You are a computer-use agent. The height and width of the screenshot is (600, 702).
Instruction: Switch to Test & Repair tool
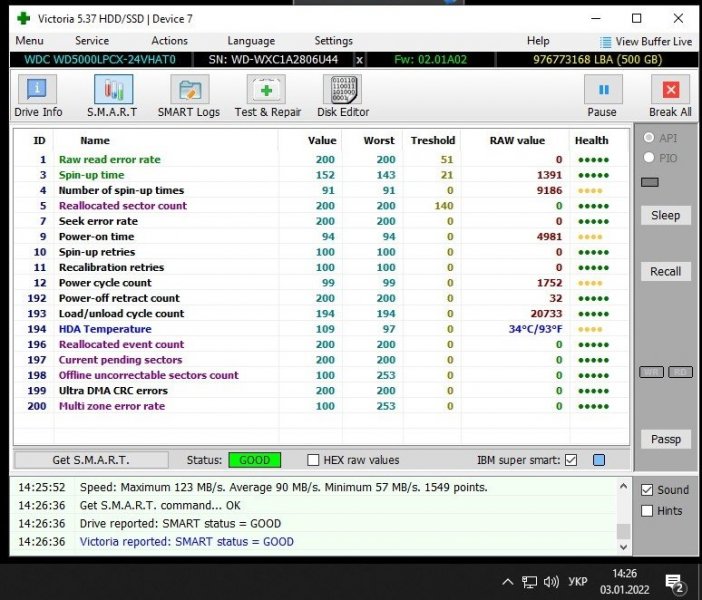(x=265, y=91)
